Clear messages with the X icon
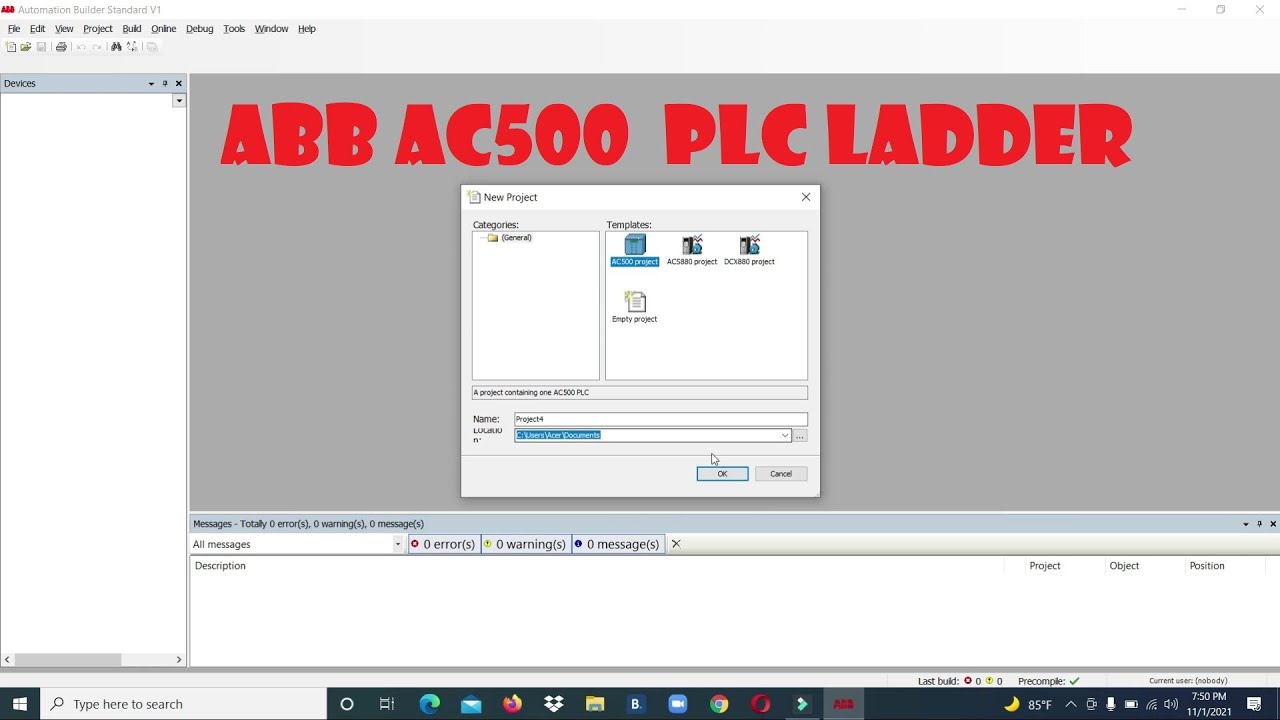The width and height of the screenshot is (1280, 720). click(x=676, y=544)
